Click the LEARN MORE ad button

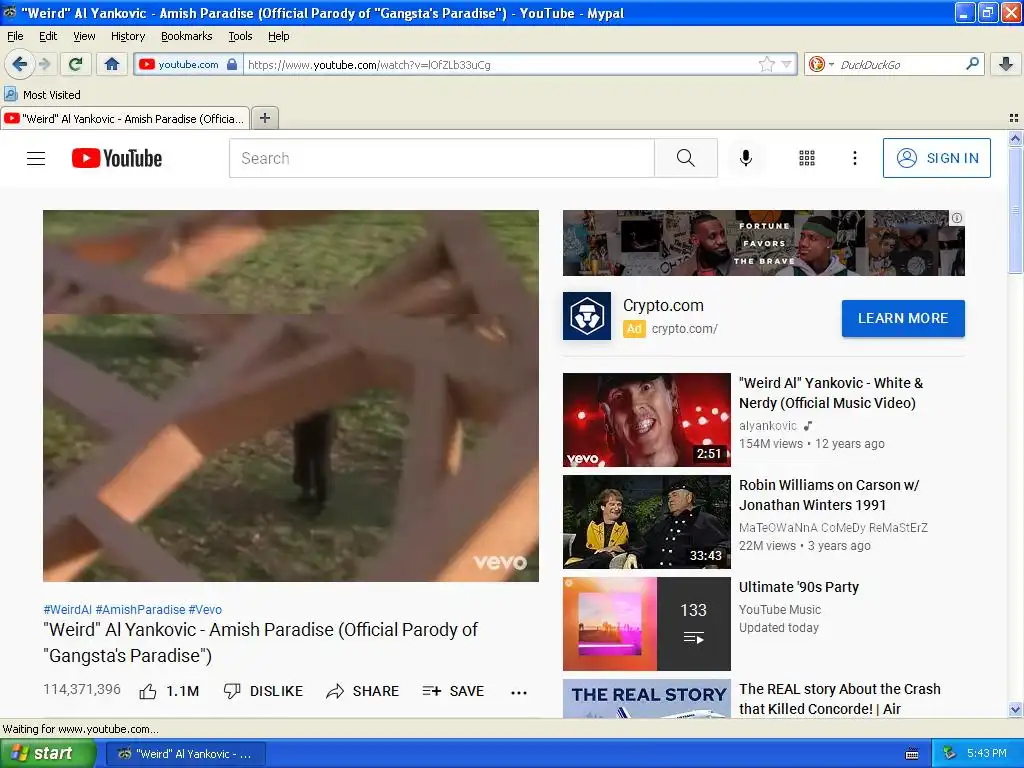pos(903,319)
